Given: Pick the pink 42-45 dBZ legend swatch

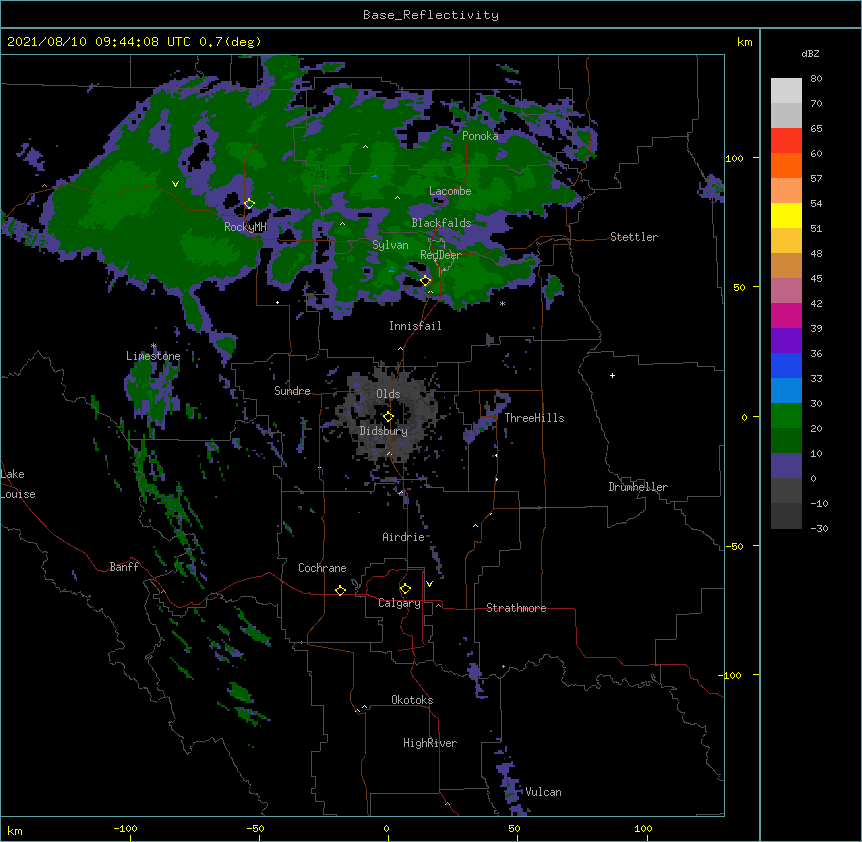Looking at the screenshot, I should (x=786, y=291).
